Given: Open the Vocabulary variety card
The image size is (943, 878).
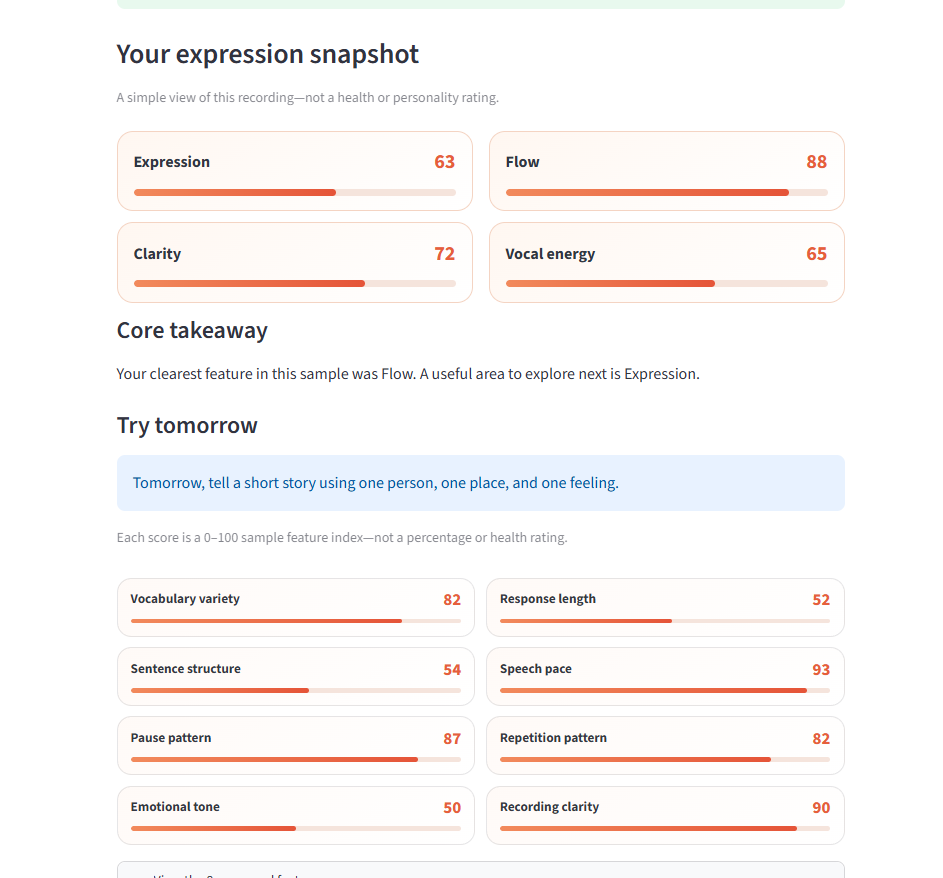Looking at the screenshot, I should point(296,607).
